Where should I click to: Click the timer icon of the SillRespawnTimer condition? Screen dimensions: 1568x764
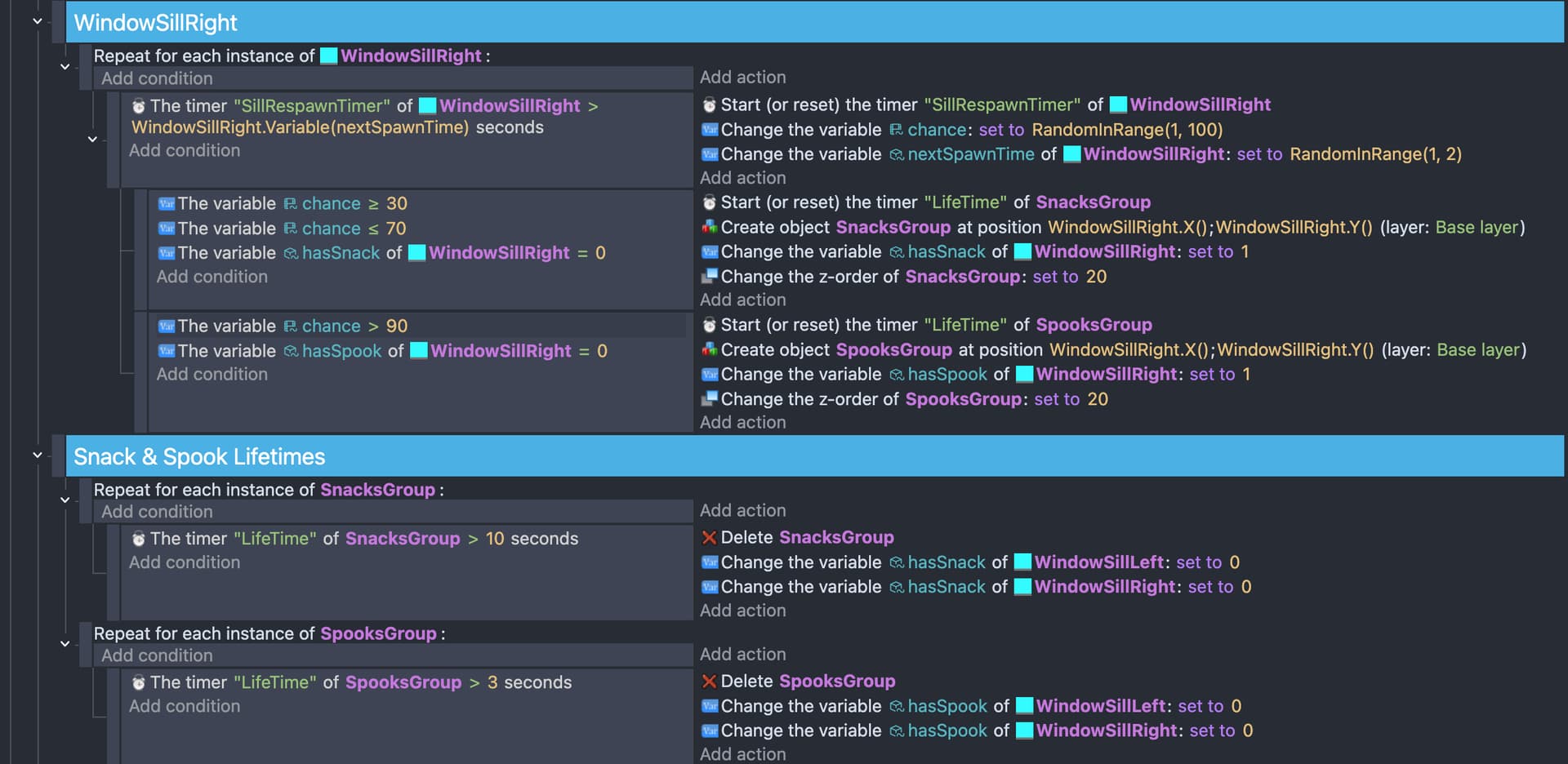[x=139, y=106]
